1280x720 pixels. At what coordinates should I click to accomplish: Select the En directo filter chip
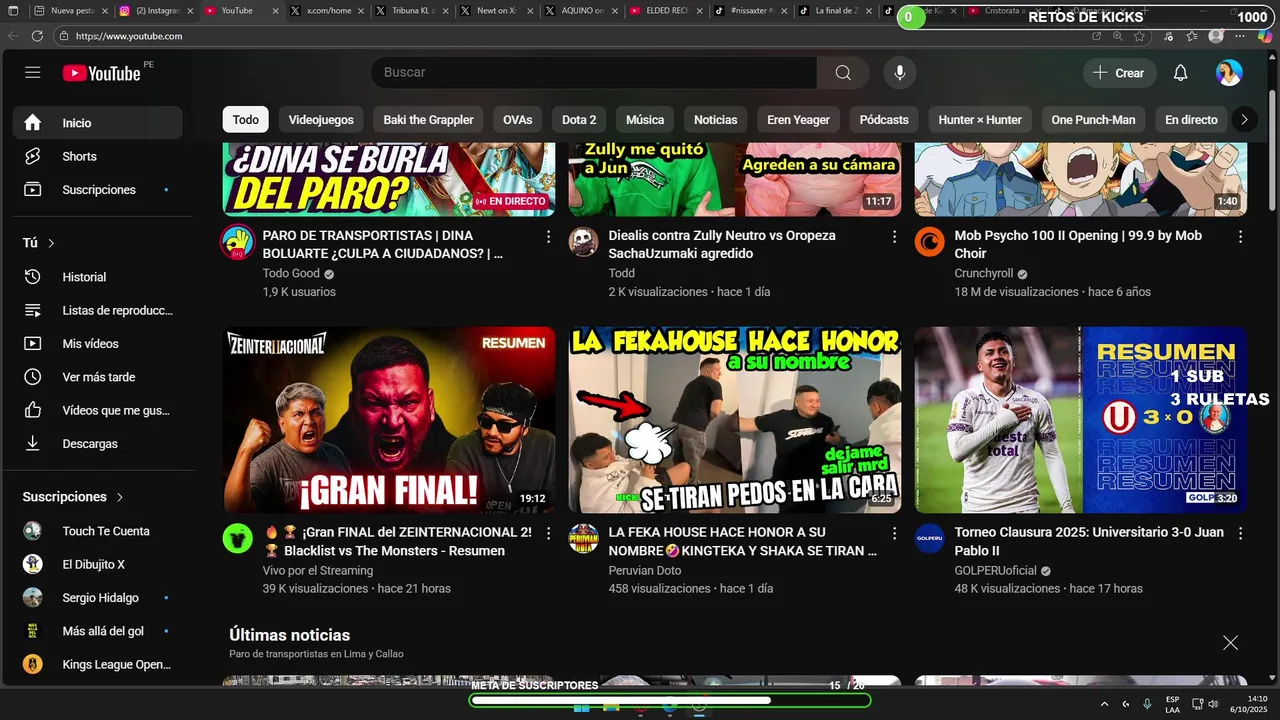1191,120
